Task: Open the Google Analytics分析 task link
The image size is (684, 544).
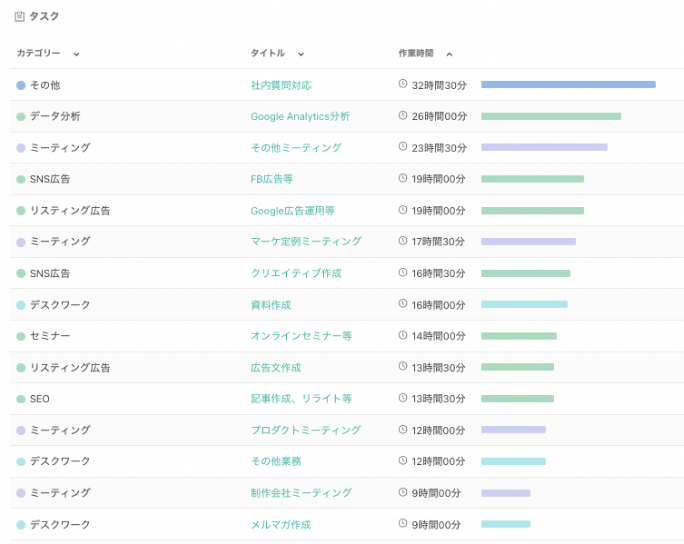Action: (300, 117)
